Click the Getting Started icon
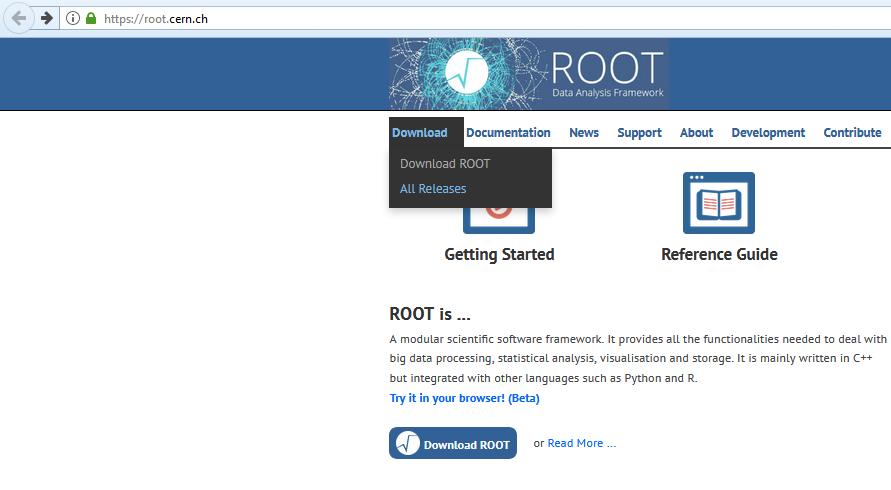 [499, 221]
